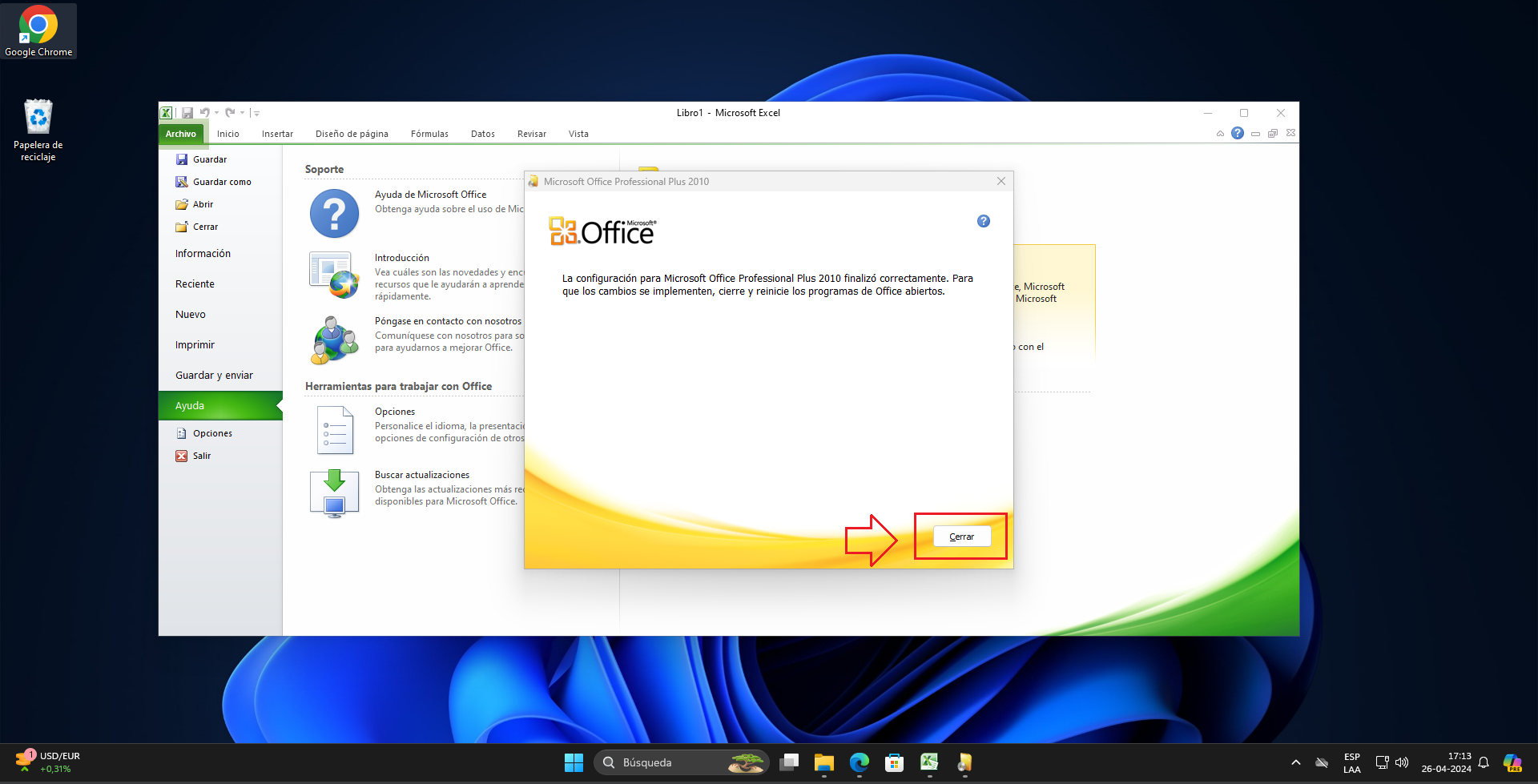Click the Buscar actualizaciones download icon

pos(334,493)
